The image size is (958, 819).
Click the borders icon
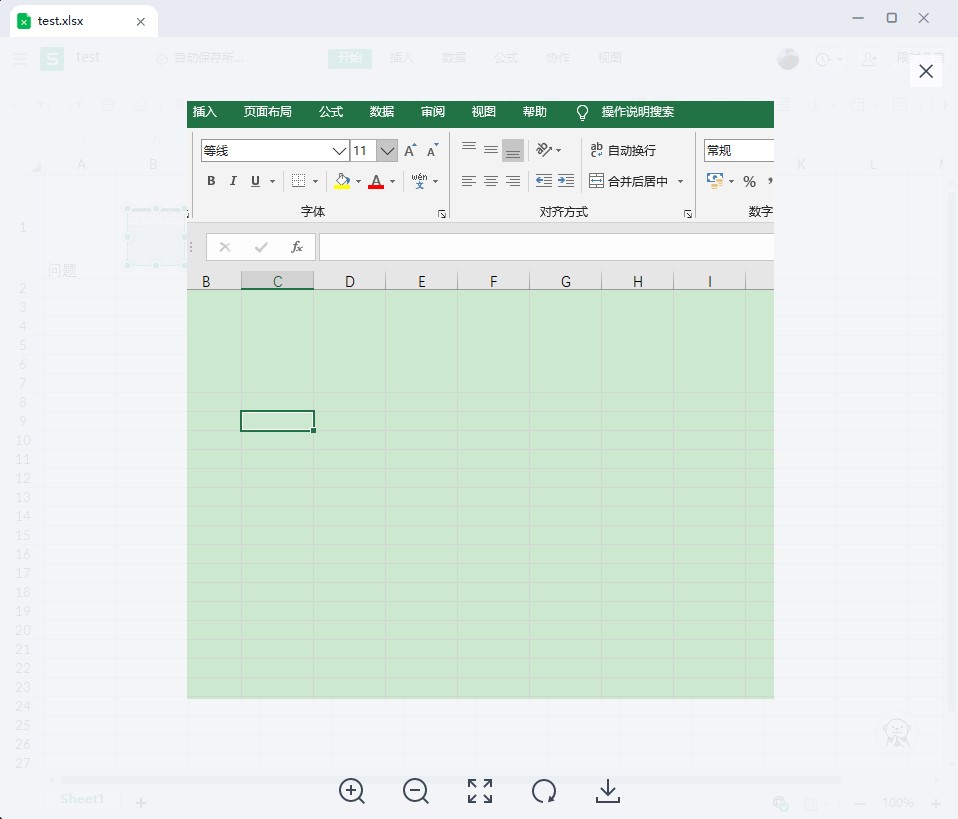pyautogui.click(x=298, y=181)
